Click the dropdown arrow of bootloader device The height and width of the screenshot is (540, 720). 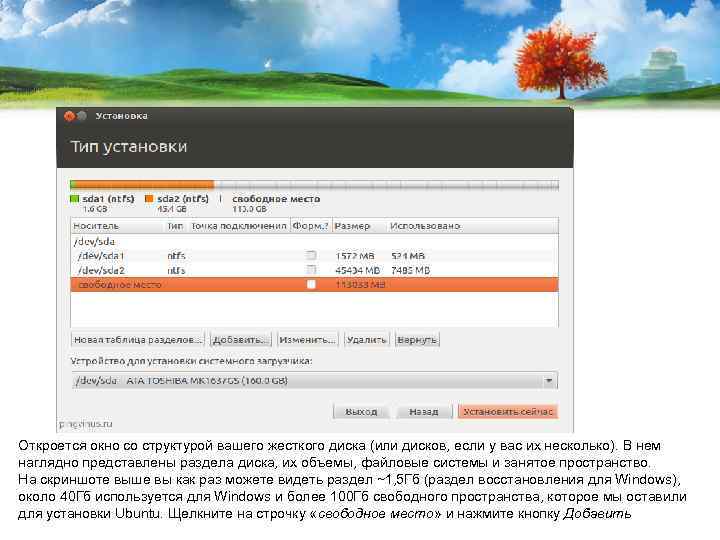[x=549, y=381]
